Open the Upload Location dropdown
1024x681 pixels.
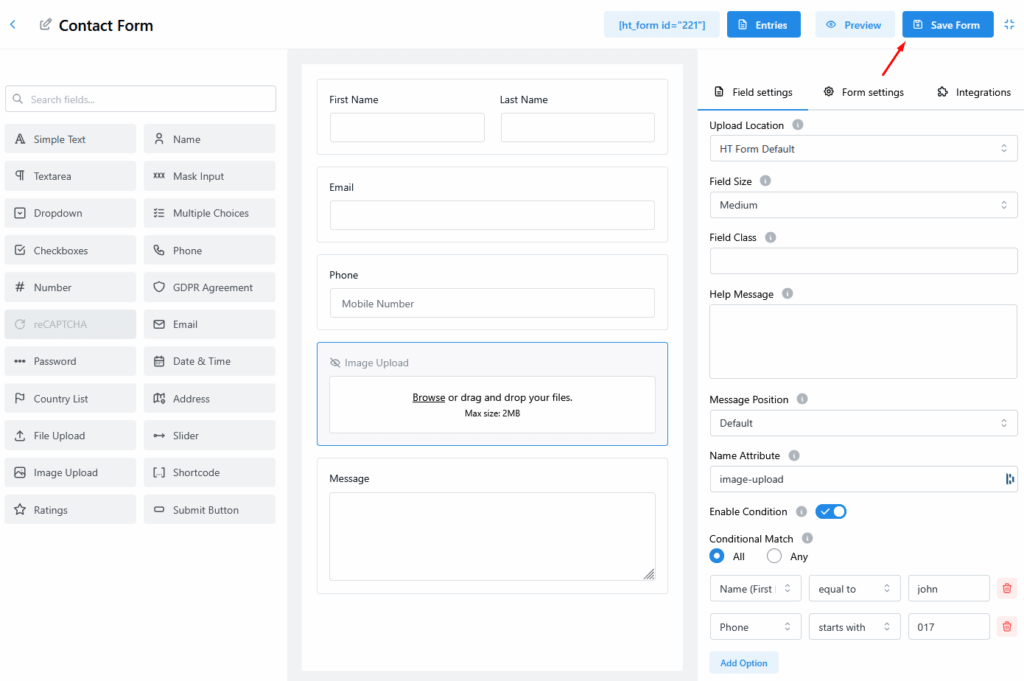click(863, 149)
